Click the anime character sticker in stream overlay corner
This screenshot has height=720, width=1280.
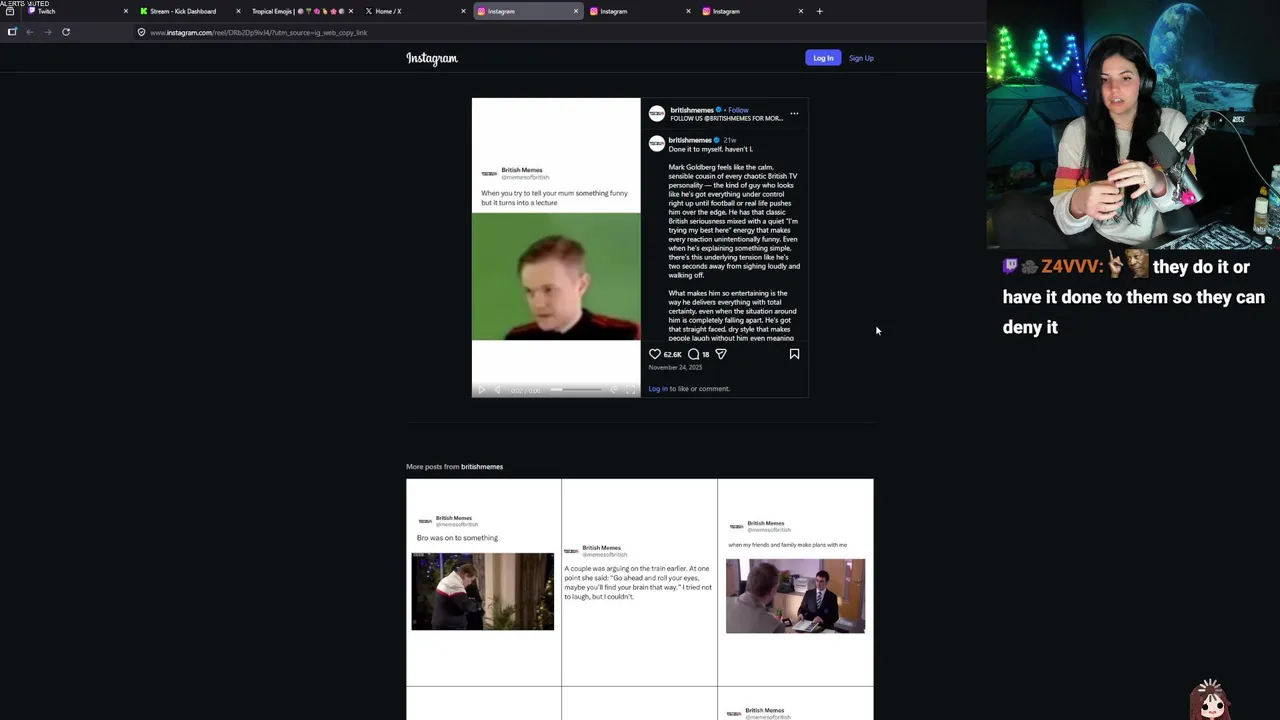point(1210,699)
